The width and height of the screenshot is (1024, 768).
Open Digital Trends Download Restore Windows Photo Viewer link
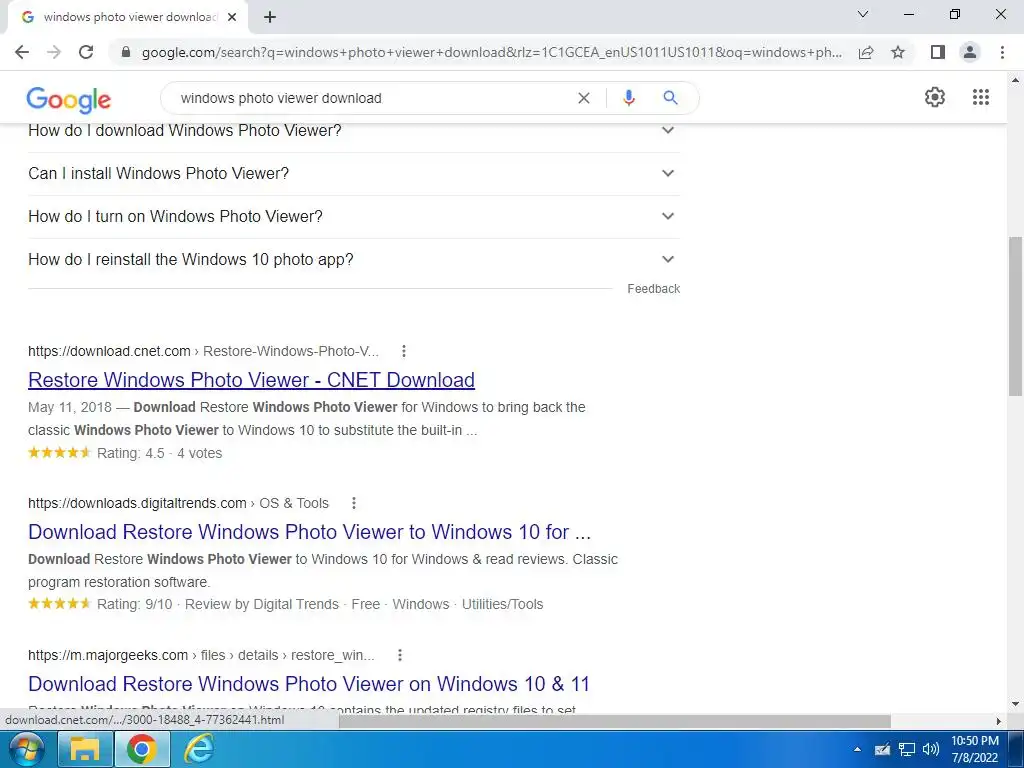click(x=310, y=532)
